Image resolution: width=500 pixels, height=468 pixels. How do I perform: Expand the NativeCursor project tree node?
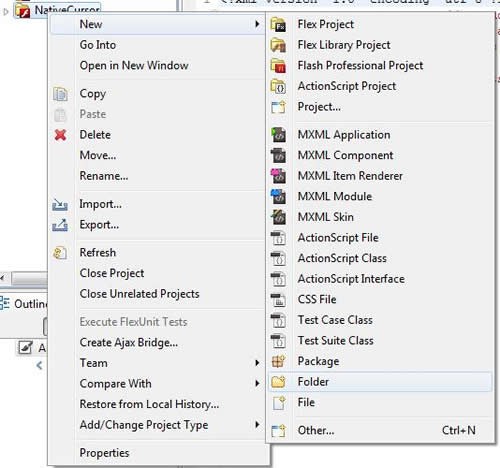coord(5,11)
